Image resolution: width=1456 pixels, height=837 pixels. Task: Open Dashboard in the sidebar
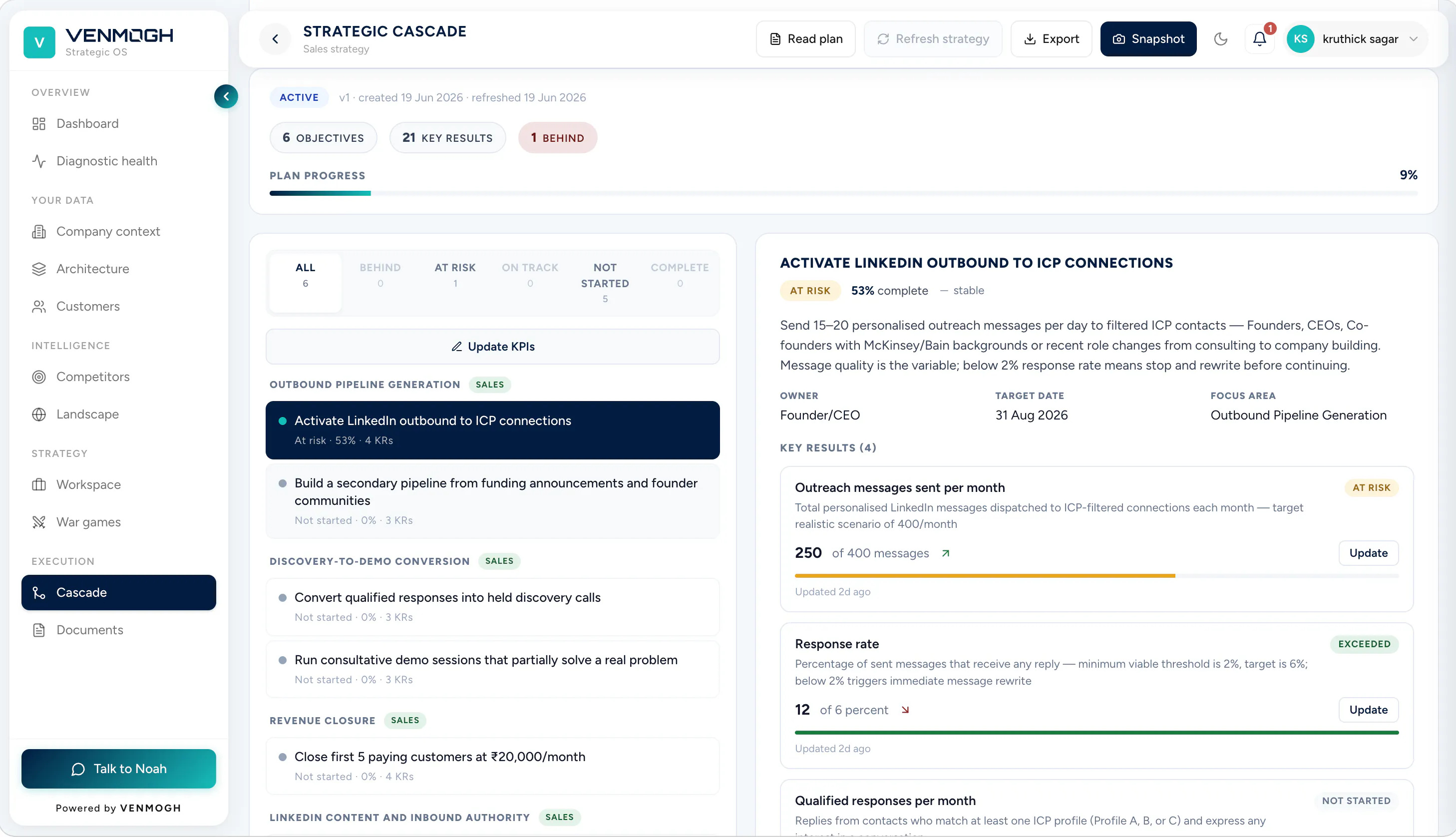coord(118,123)
